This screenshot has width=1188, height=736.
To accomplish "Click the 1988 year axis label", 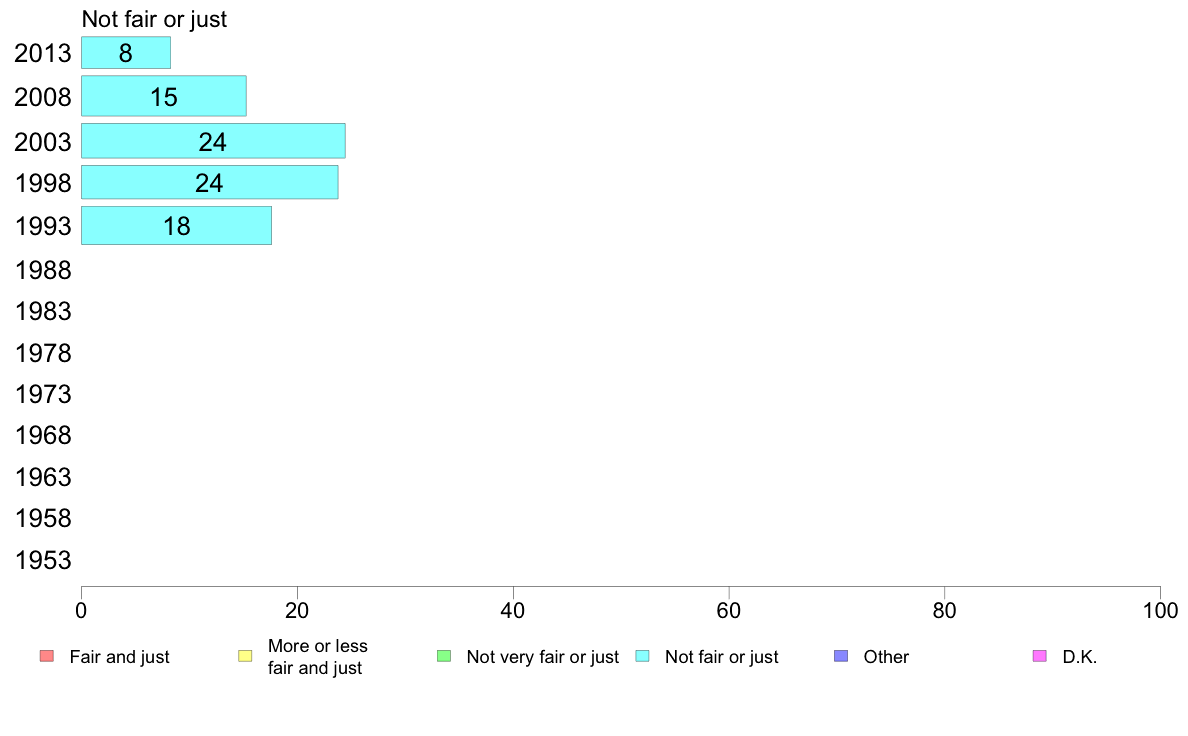I will tap(43, 270).
